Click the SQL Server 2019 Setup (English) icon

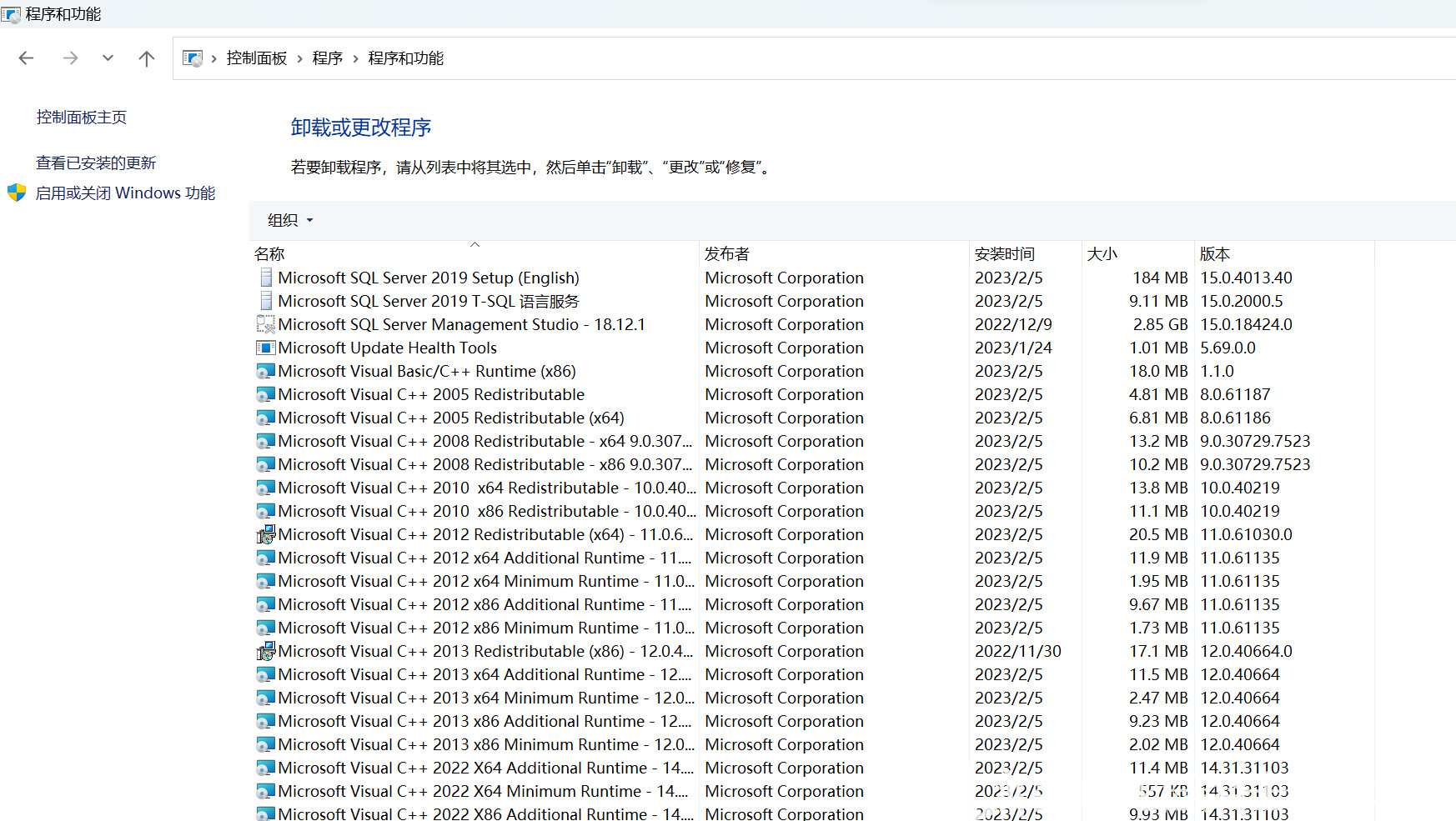point(266,278)
